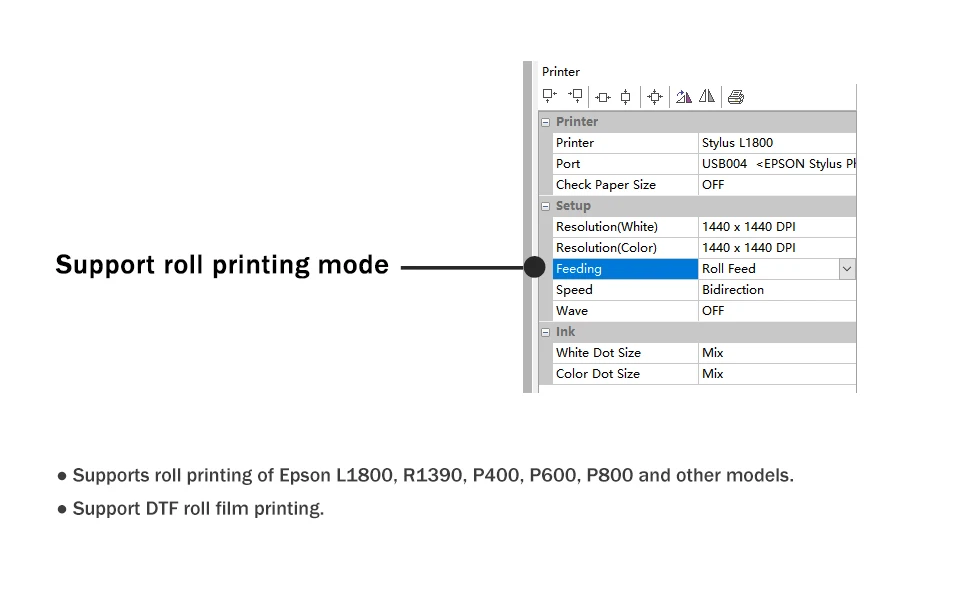Center the image vertically via toolbar icon
Viewport: 960px width, 600px height.
626,97
